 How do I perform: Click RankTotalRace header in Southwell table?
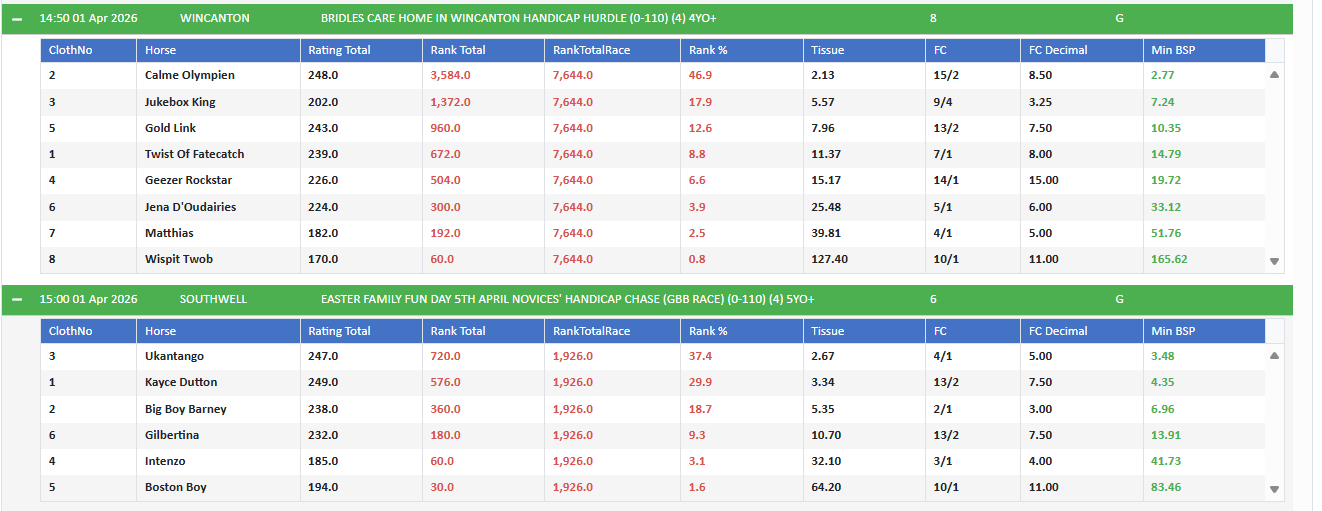point(591,331)
